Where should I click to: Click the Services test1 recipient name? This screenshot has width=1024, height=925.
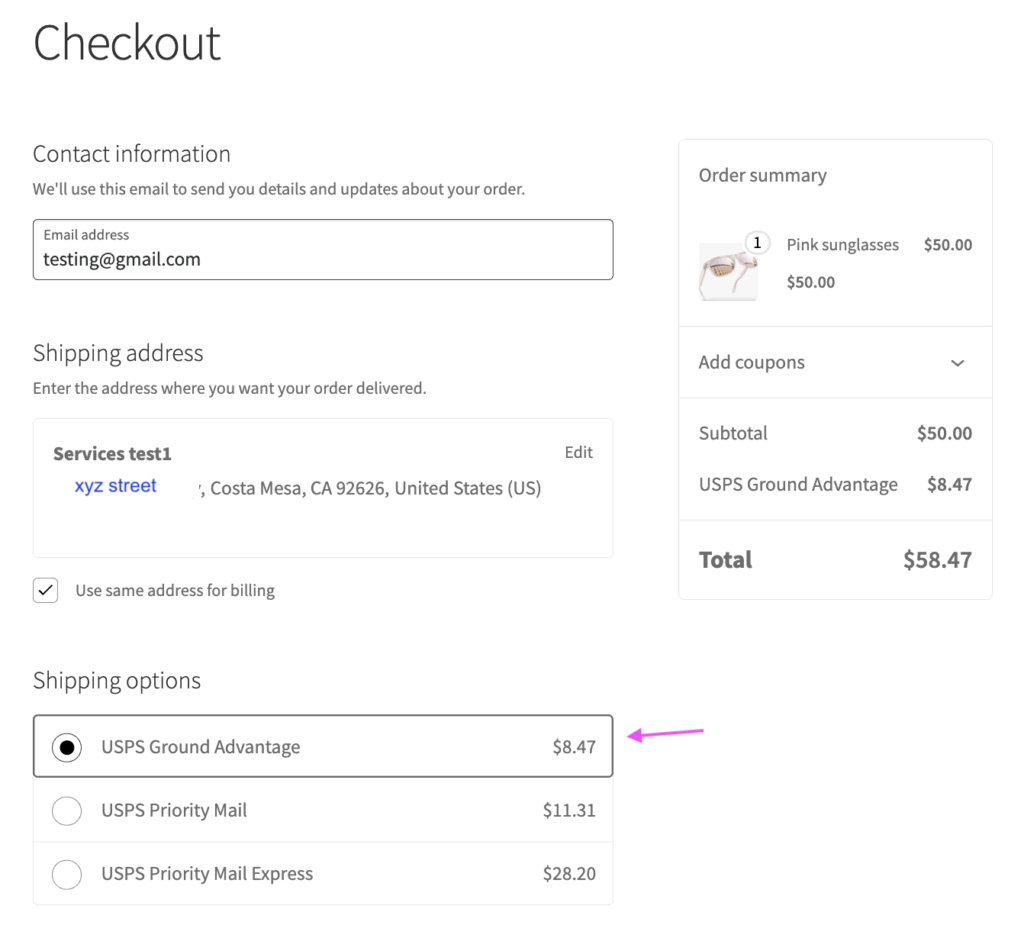click(x=112, y=454)
